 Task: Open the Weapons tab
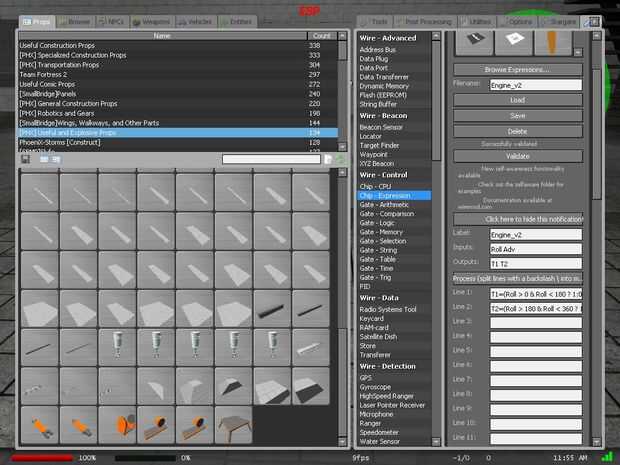(152, 22)
